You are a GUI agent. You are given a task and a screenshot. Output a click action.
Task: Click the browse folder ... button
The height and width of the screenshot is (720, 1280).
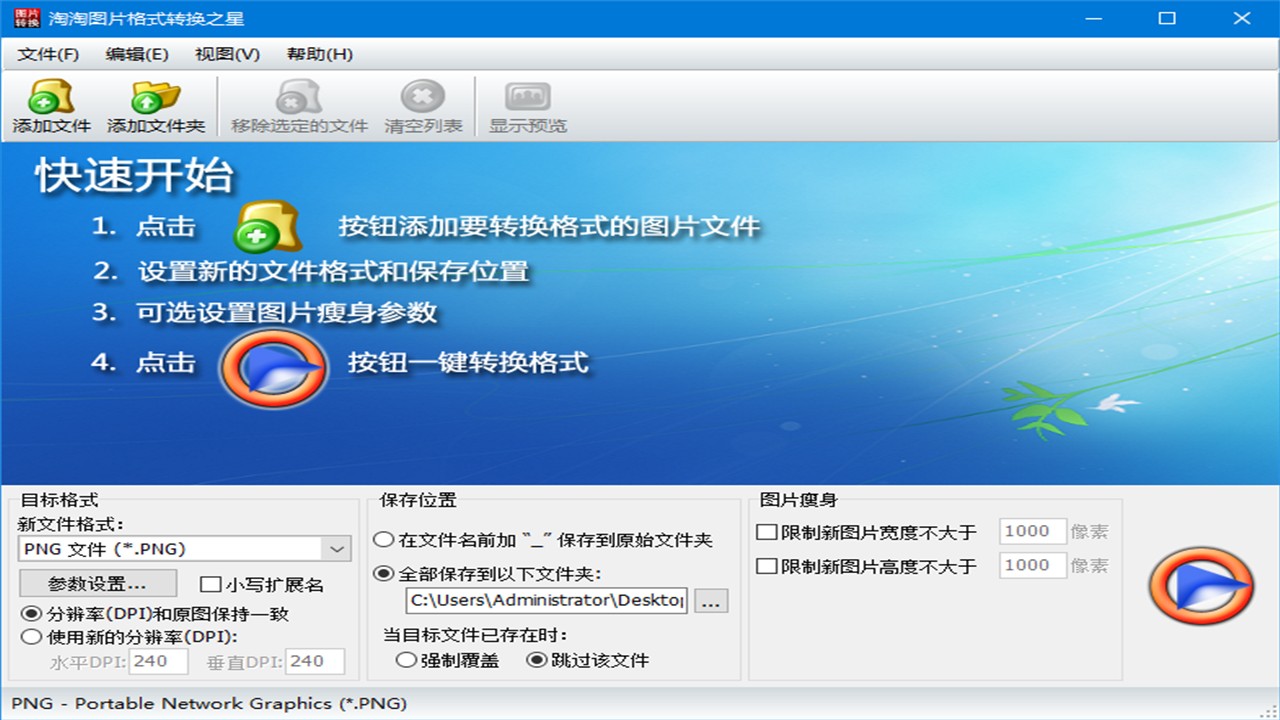click(x=711, y=601)
